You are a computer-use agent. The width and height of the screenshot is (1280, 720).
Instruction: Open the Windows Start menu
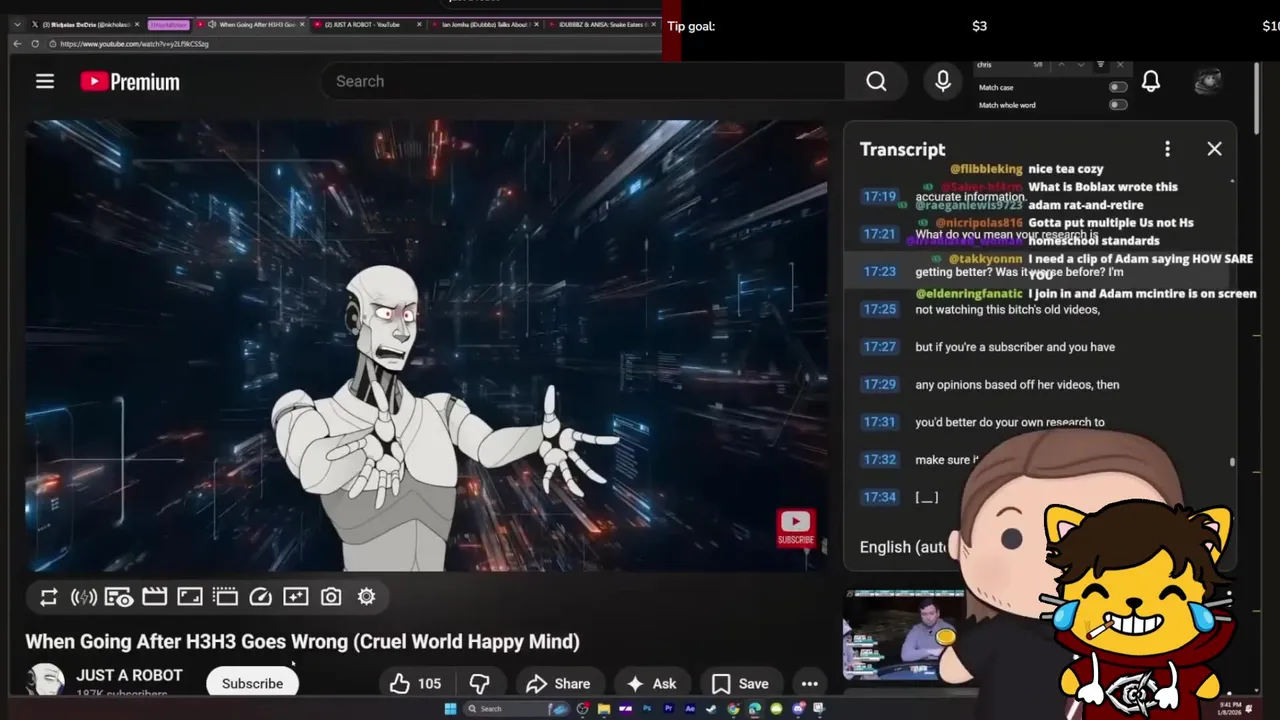coord(450,709)
